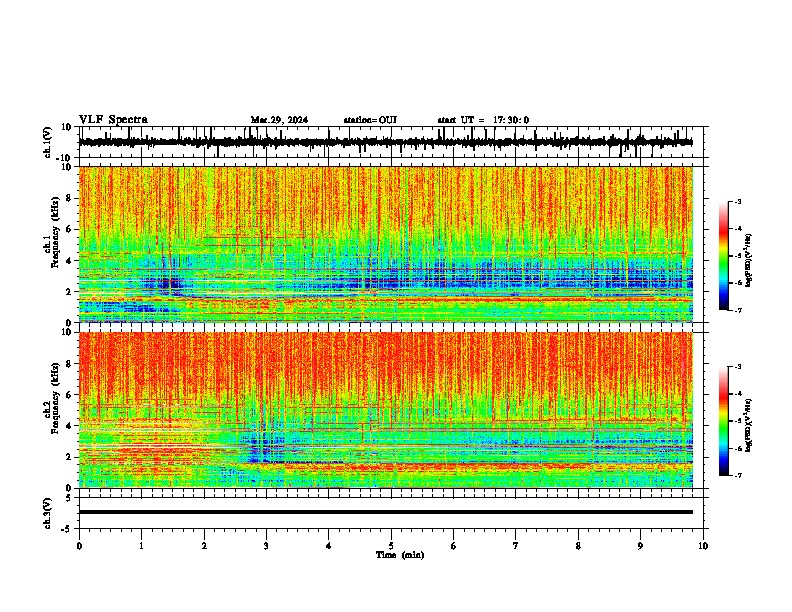Image resolution: width=792 pixels, height=612 pixels.
Task: Click the "-3" tick on ch.1 color bar
Action: tap(738, 201)
